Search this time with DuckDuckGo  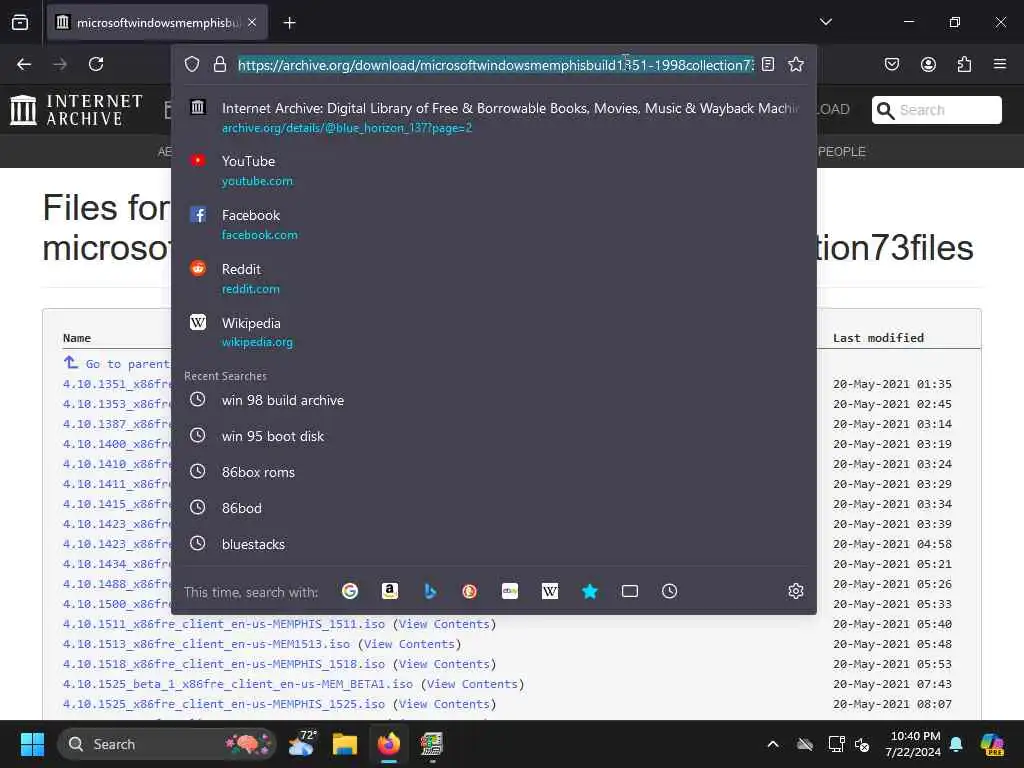(x=470, y=591)
